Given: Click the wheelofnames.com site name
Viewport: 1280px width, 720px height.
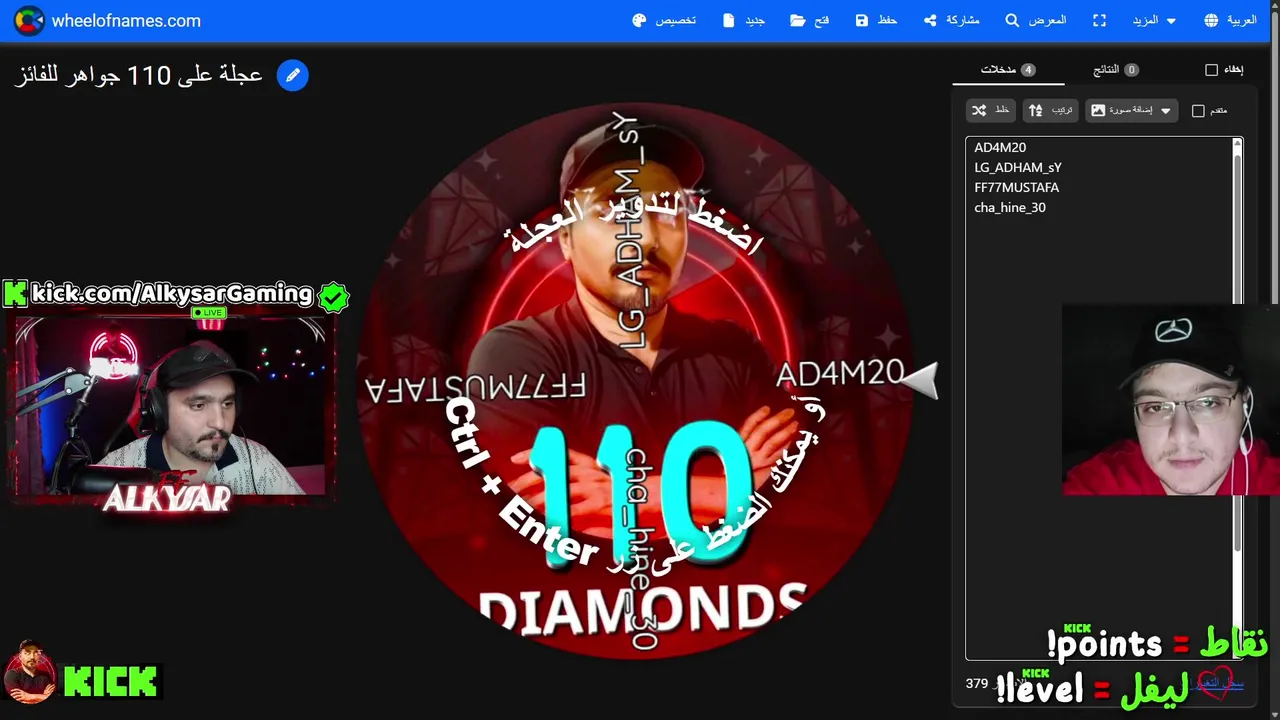Looking at the screenshot, I should coord(126,20).
